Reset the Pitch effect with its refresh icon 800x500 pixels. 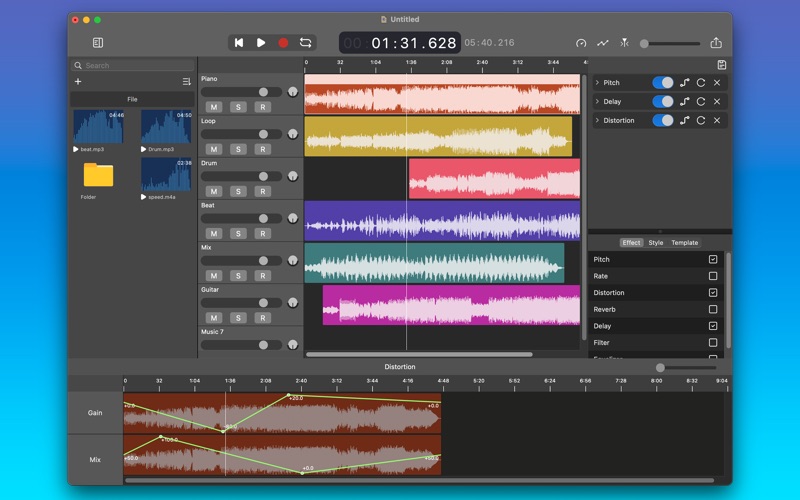click(701, 82)
